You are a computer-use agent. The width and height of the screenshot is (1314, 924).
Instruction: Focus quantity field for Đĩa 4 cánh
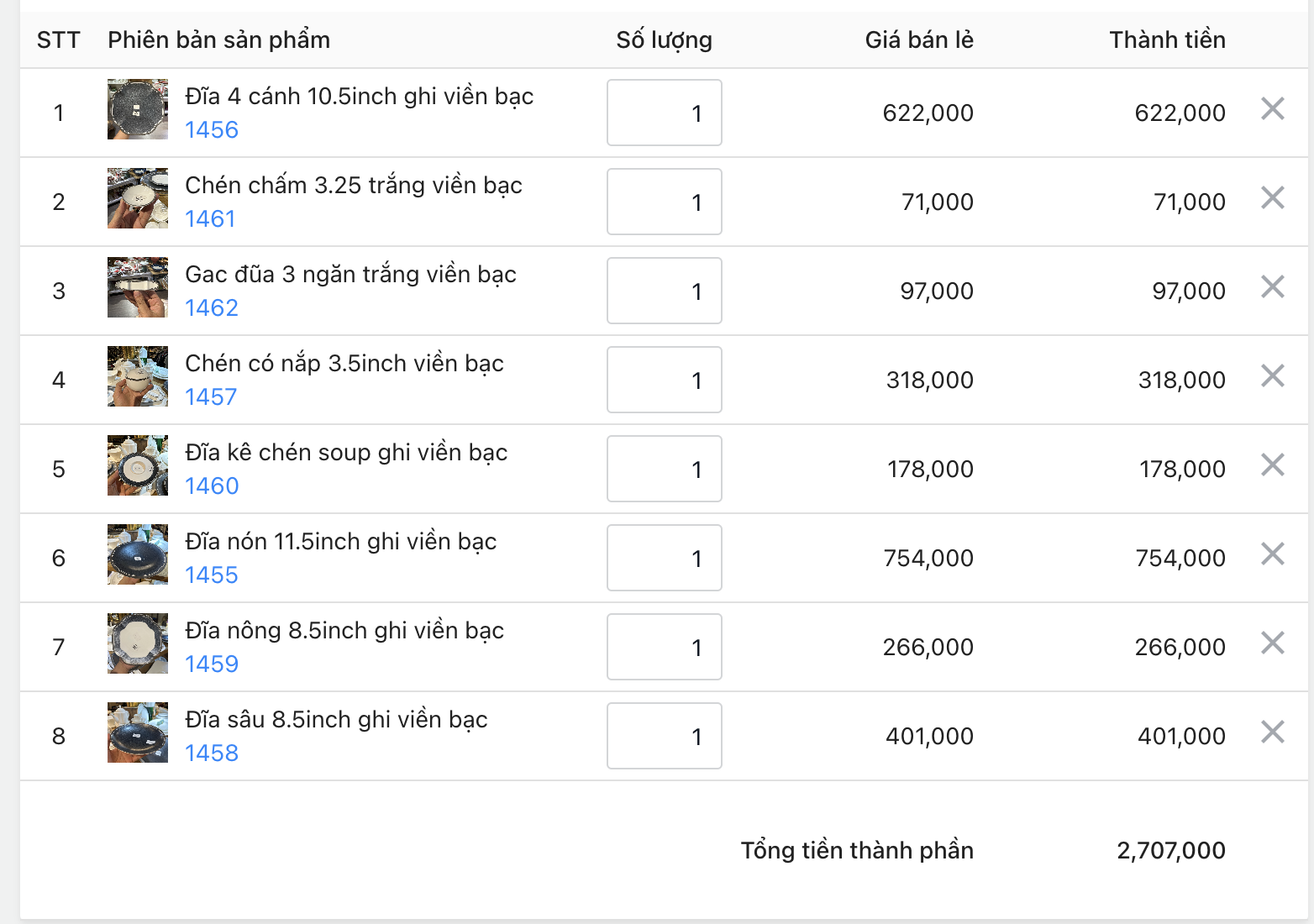tap(665, 113)
